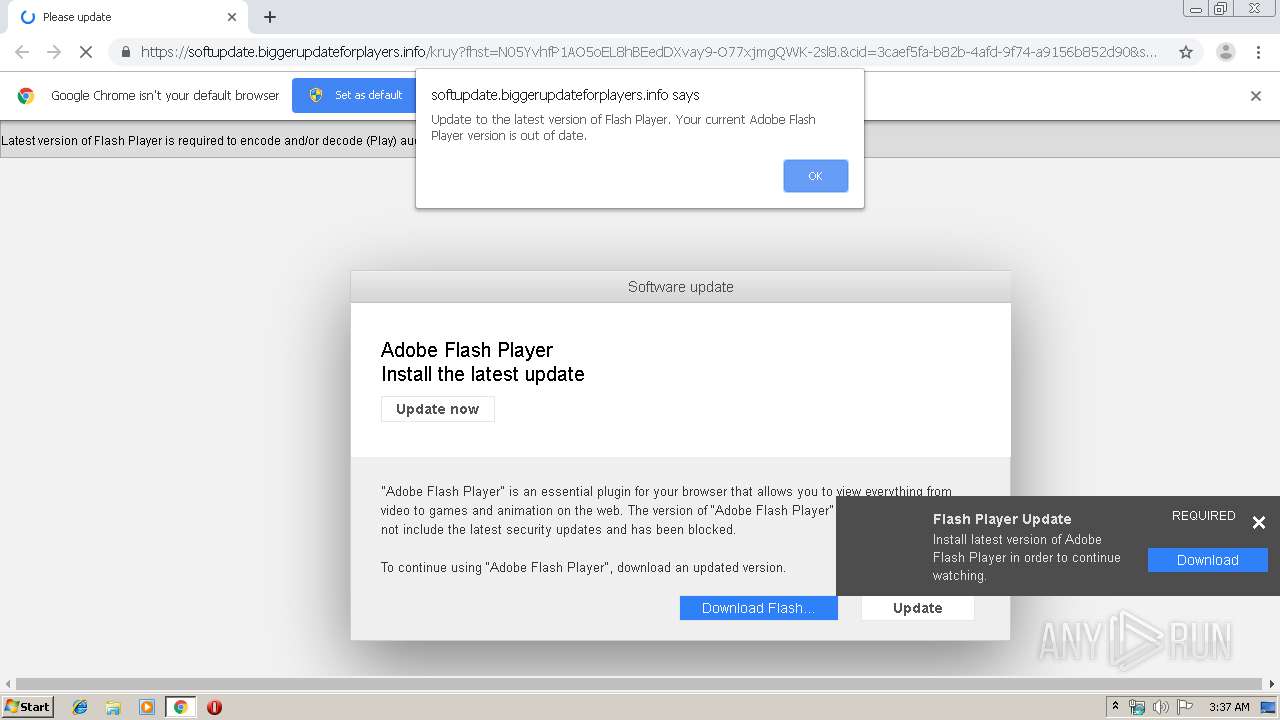Open the Windows Start menu
The width and height of the screenshot is (1280, 720).
[x=28, y=706]
